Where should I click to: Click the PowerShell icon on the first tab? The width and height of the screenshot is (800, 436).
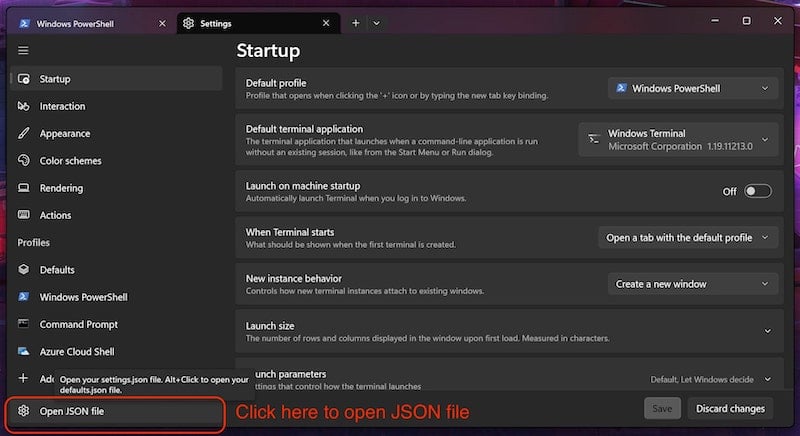(24, 23)
